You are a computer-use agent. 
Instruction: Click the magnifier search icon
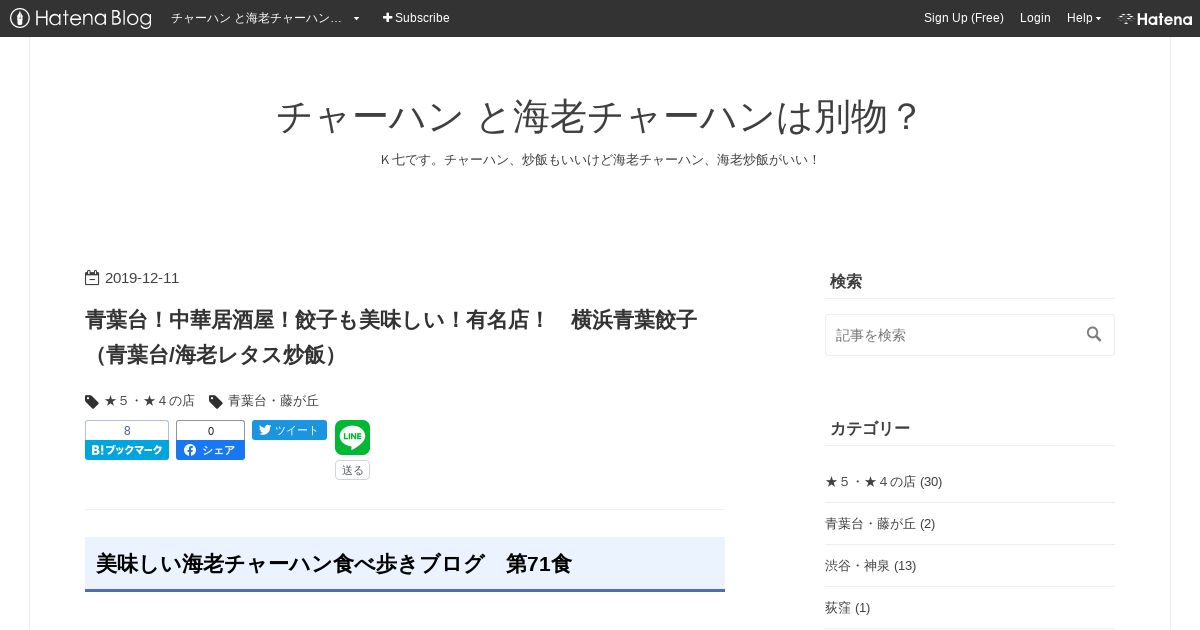[1094, 334]
